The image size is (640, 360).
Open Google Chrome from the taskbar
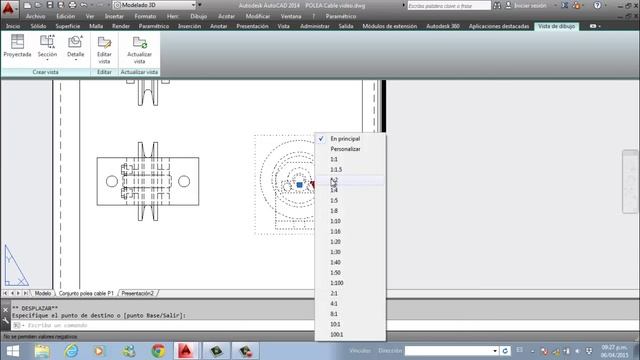click(158, 351)
